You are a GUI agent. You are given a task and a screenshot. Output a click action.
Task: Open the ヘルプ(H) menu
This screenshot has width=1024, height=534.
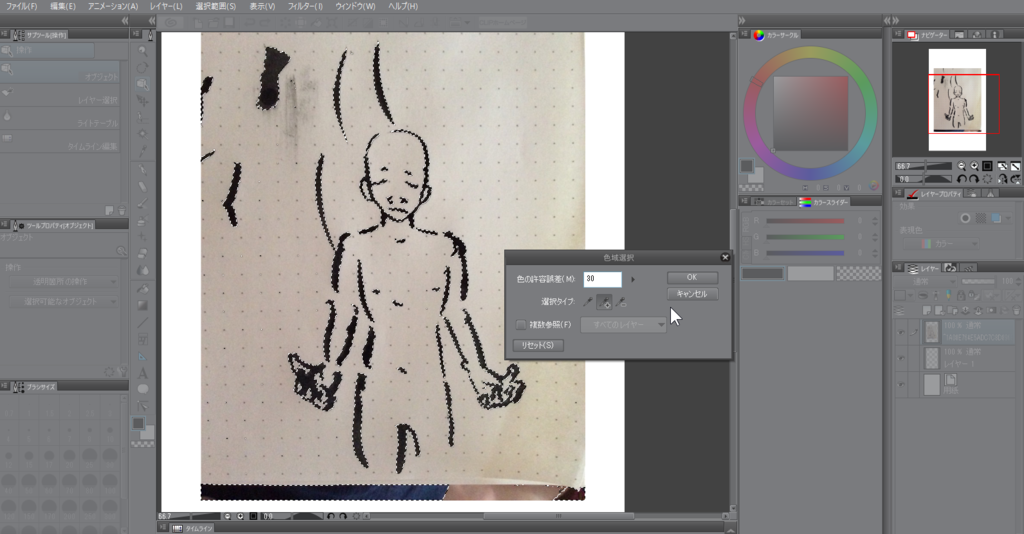click(x=403, y=6)
